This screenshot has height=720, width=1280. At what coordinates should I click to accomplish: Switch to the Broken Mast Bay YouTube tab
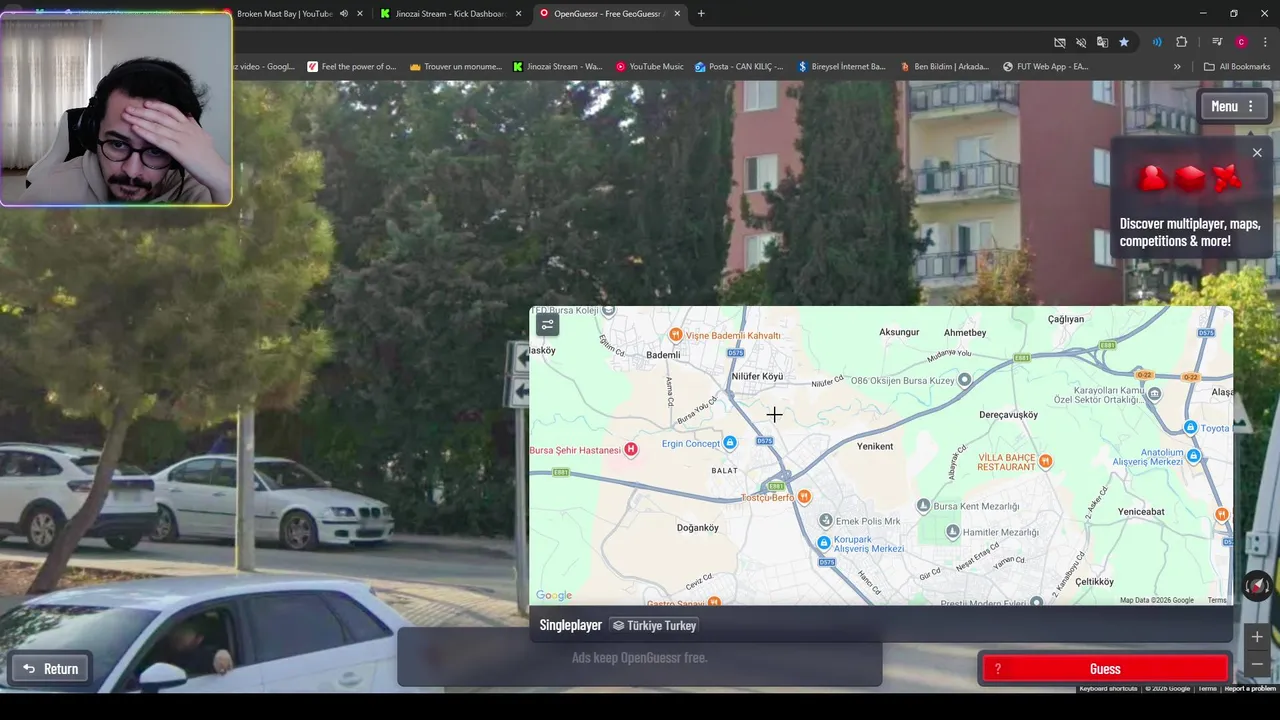pos(284,14)
